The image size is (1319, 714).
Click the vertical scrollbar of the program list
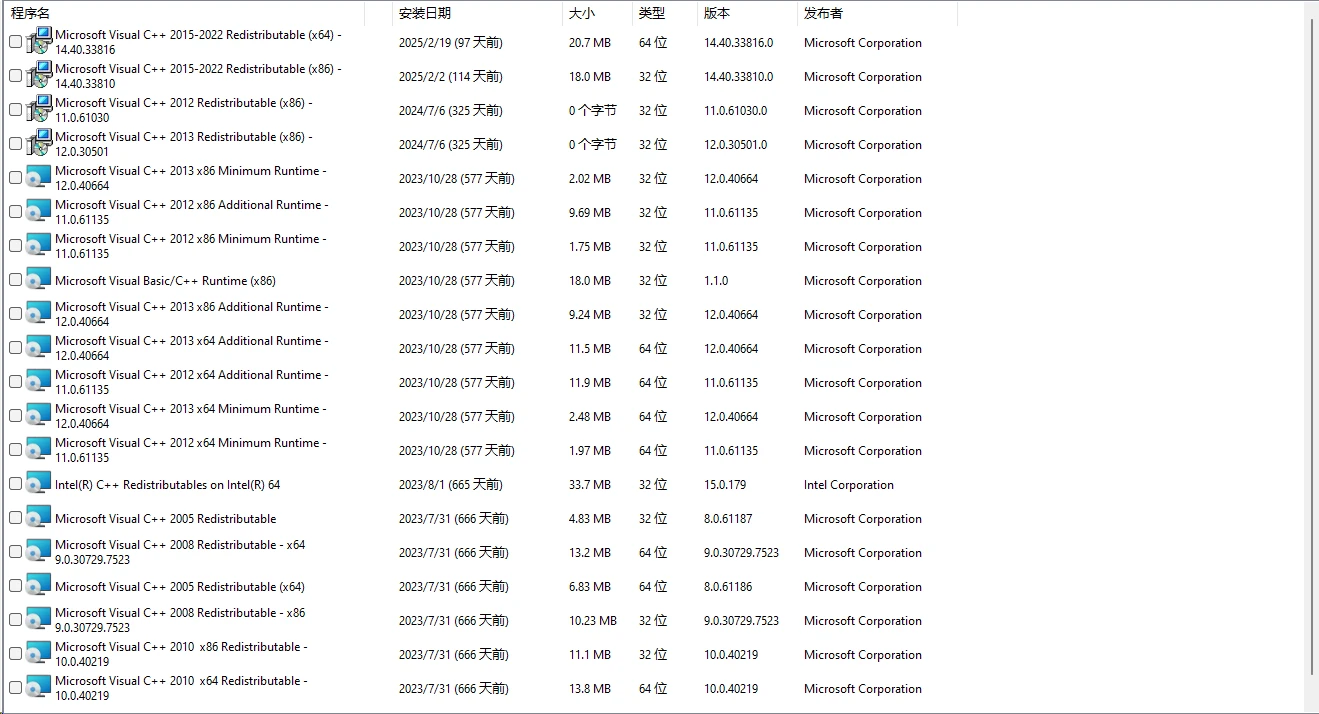(1311, 345)
